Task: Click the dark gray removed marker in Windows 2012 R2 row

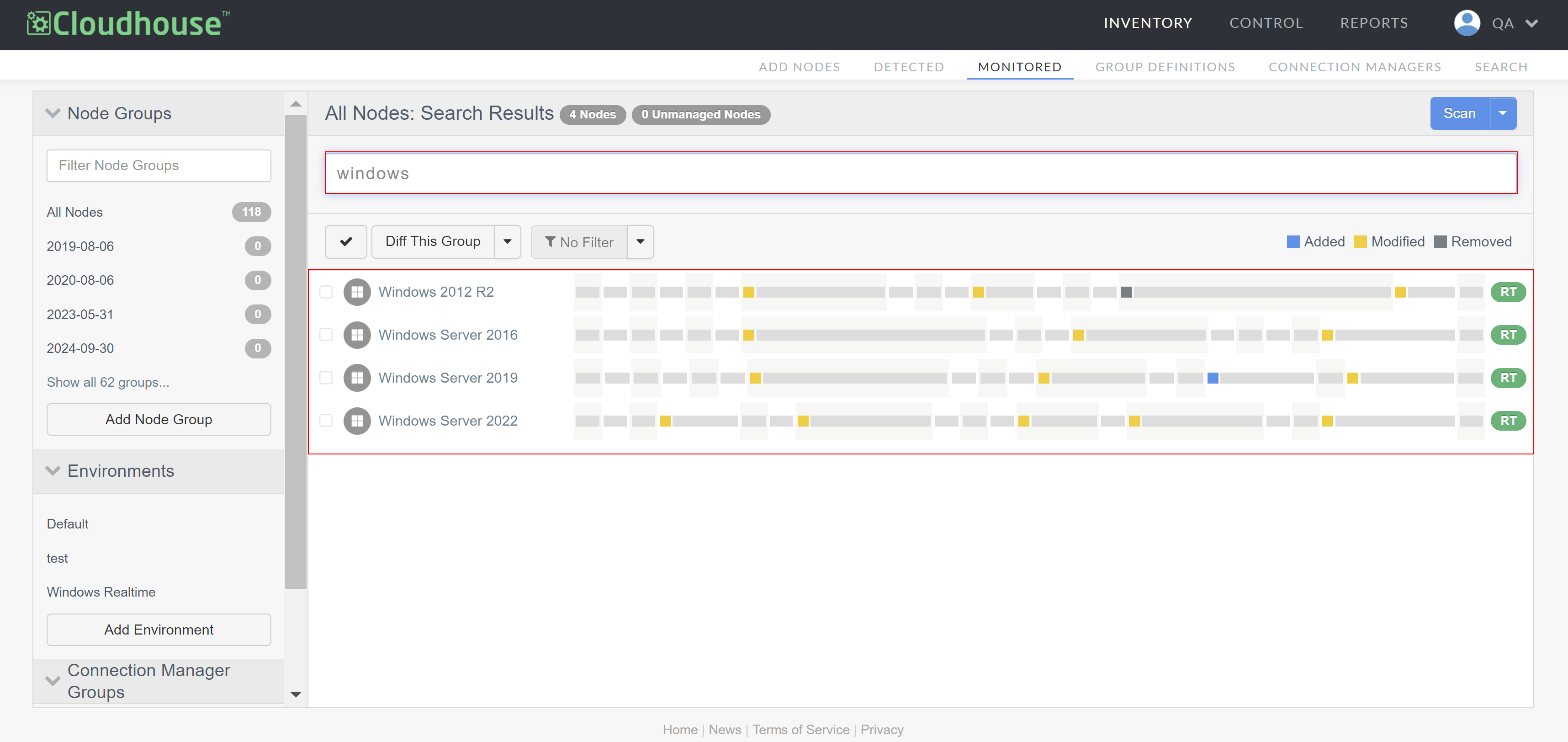Action: (x=1127, y=293)
